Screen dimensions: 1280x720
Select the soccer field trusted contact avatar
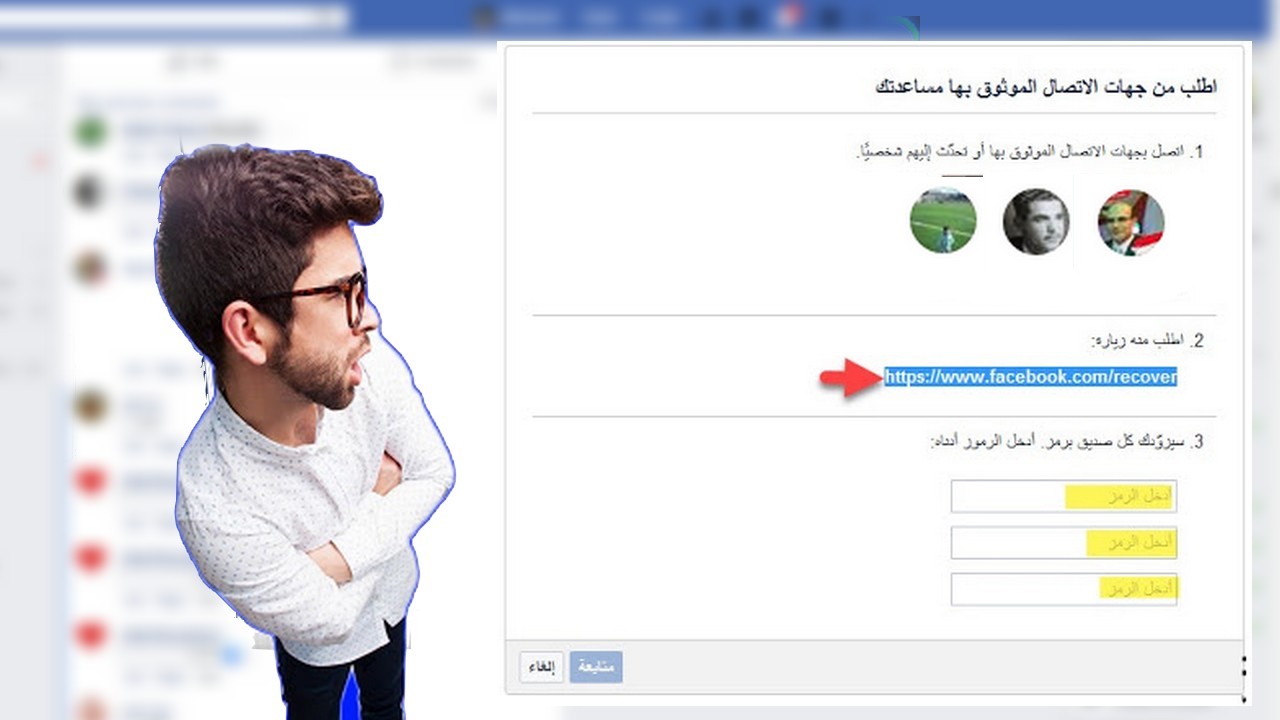click(x=943, y=221)
